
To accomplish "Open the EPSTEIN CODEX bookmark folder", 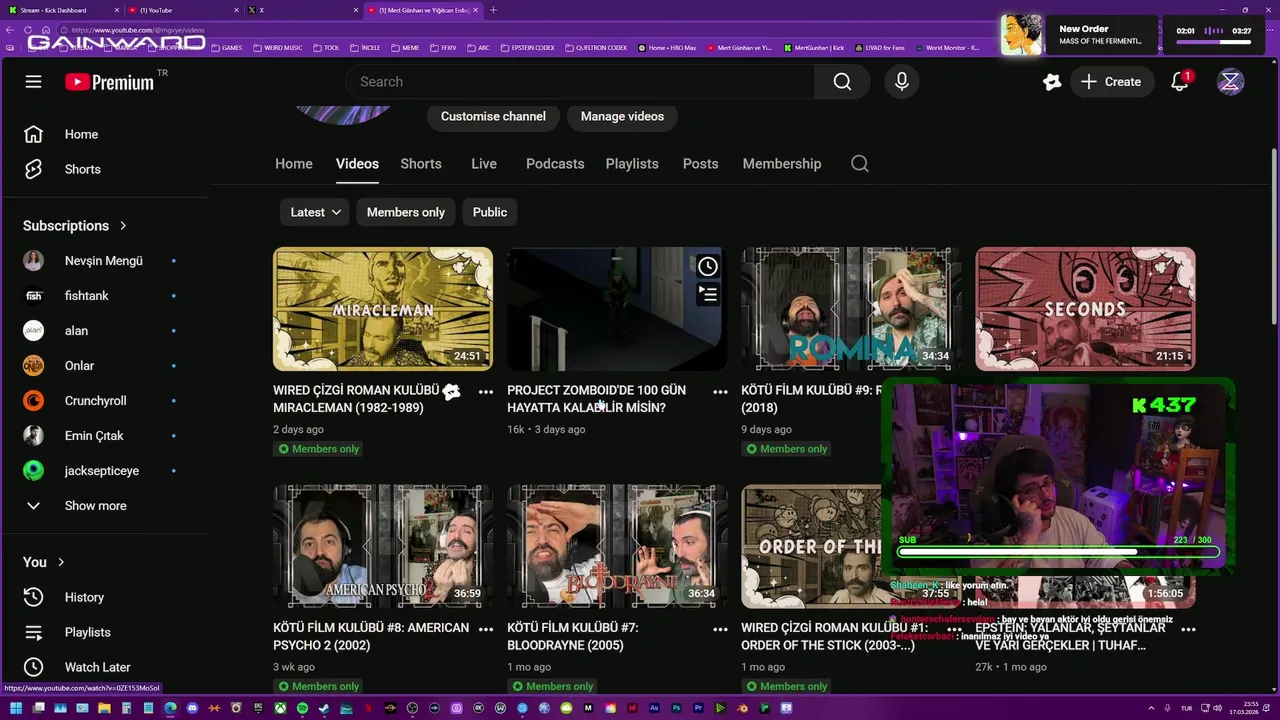I will coord(526,47).
